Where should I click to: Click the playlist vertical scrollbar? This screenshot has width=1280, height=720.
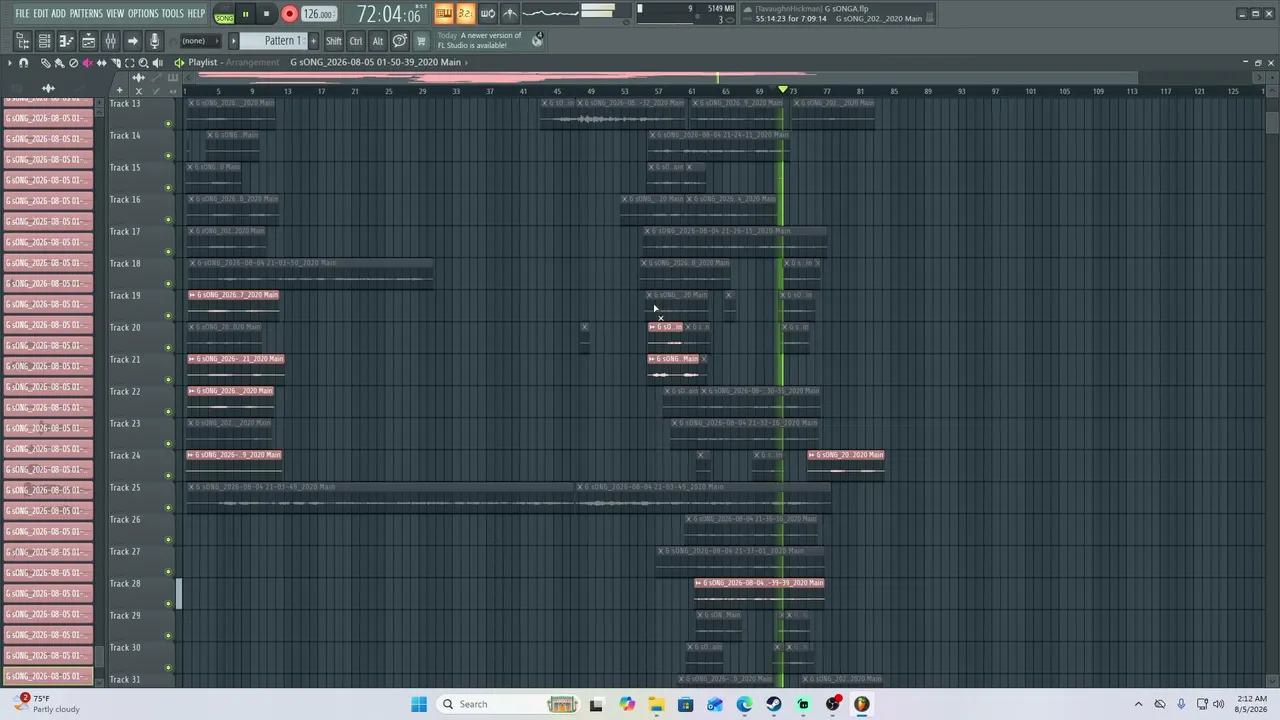(1271, 122)
